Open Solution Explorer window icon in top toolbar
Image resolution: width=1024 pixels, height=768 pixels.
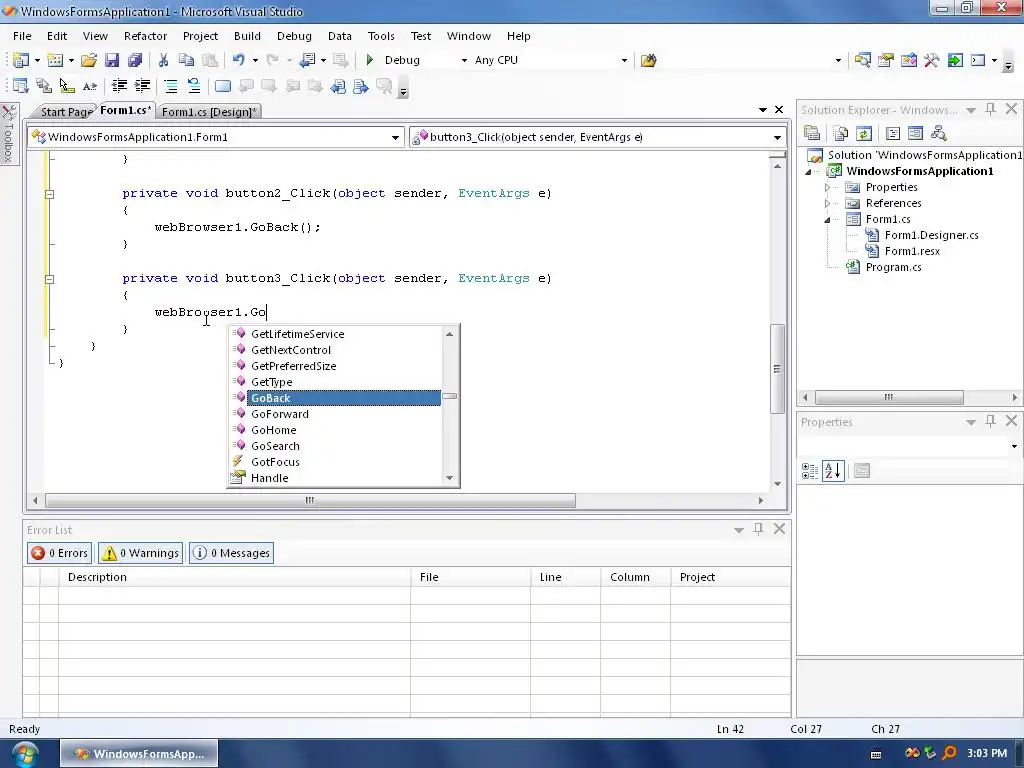863,60
